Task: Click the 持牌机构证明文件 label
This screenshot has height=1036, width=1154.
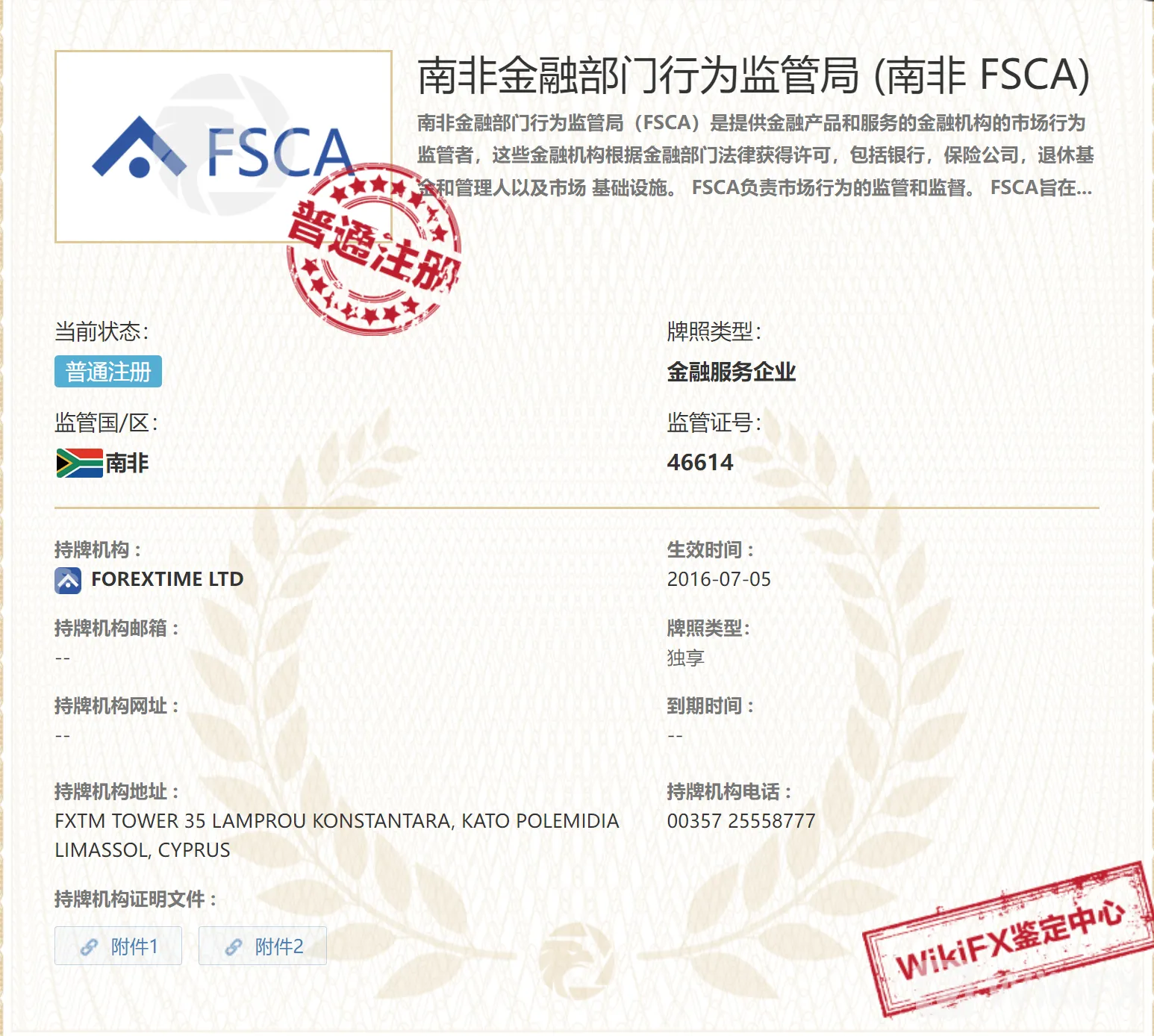Action: click(x=135, y=899)
